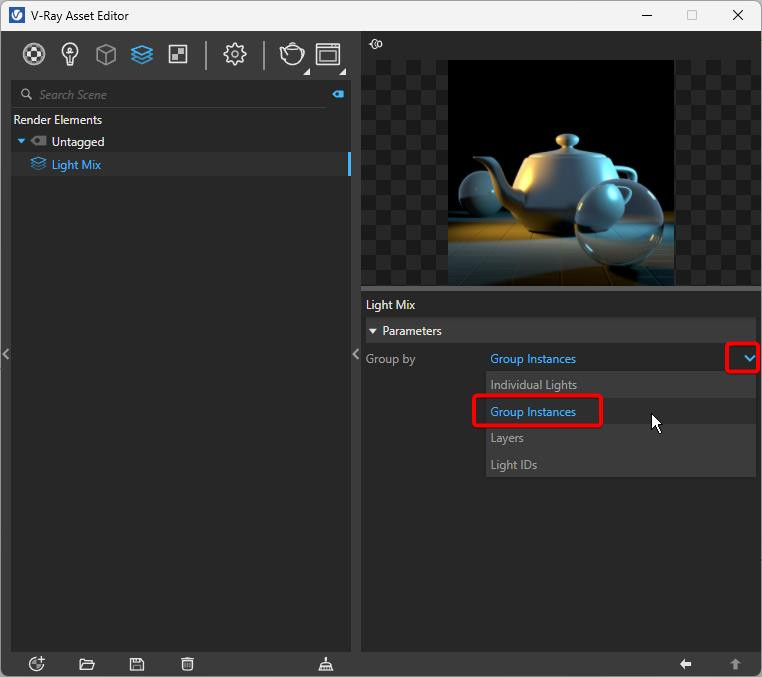The image size is (762, 677).
Task: Select the Render Elements layers icon
Action: [142, 54]
